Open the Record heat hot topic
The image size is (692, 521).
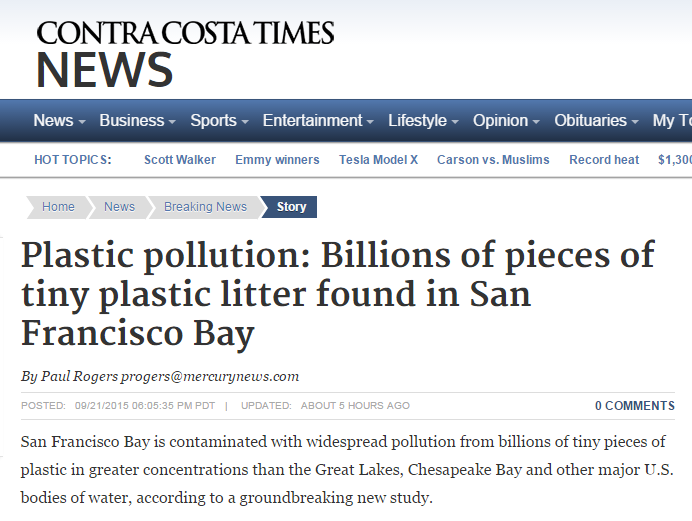[x=604, y=160]
